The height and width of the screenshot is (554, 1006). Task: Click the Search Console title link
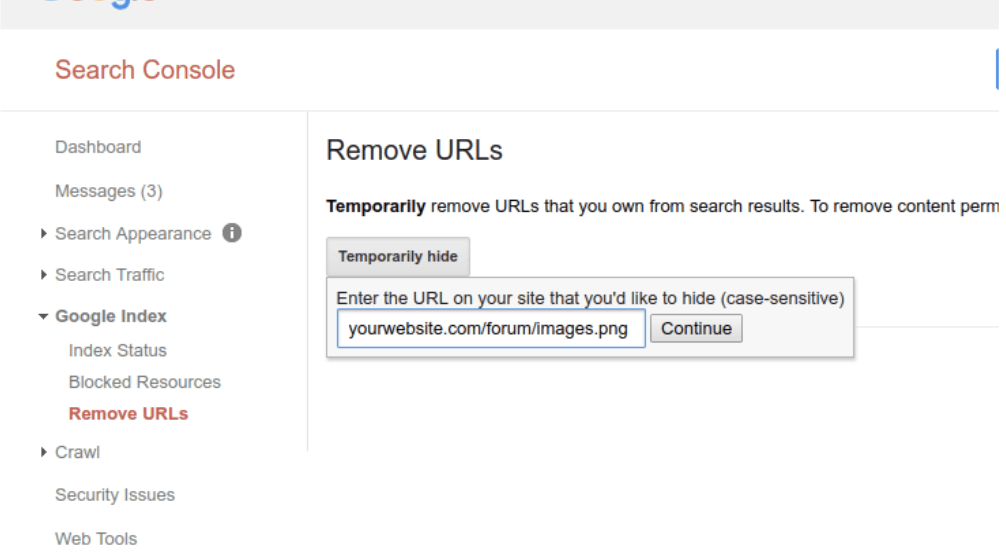(x=145, y=70)
